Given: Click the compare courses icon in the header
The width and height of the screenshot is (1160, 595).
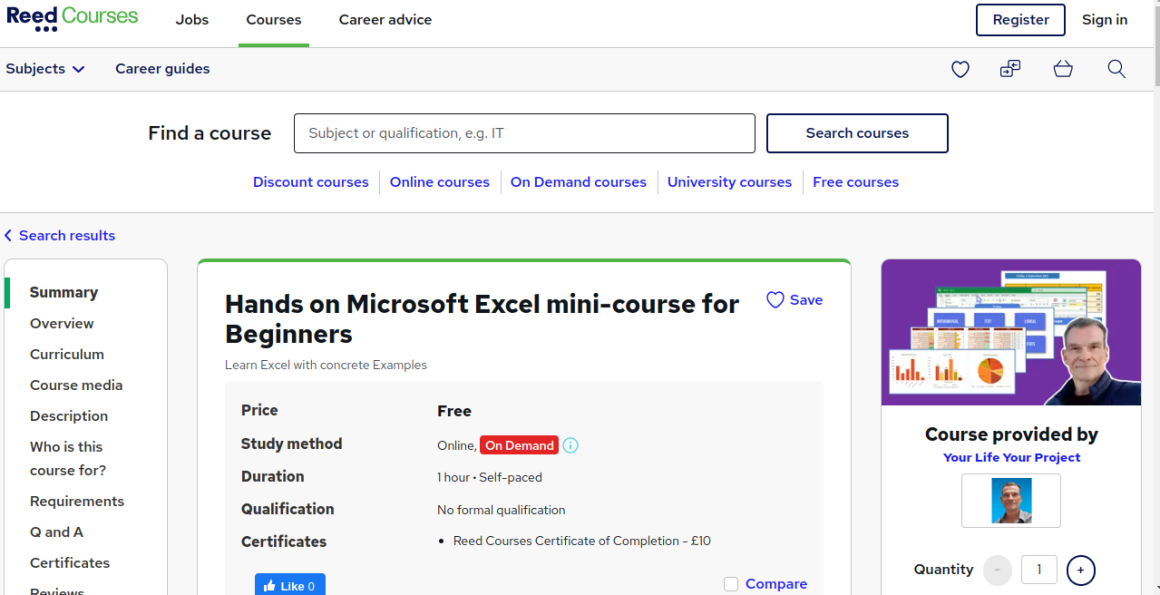Looking at the screenshot, I should (x=1010, y=69).
